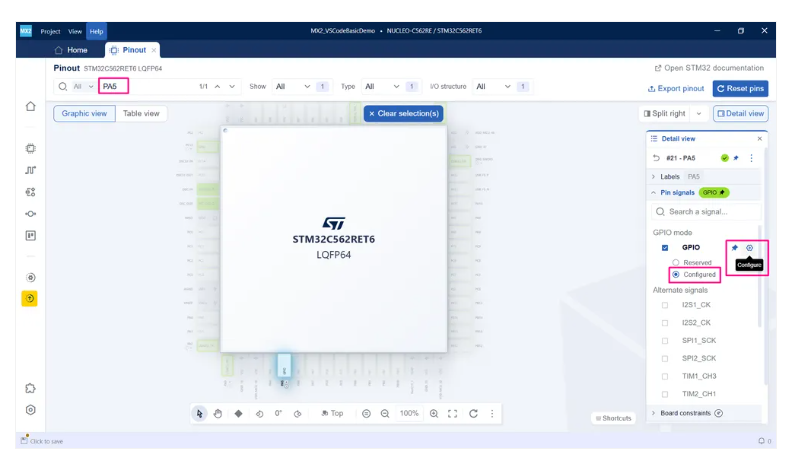The image size is (789, 462).
Task: Expand the Board constraints section
Action: 654,413
